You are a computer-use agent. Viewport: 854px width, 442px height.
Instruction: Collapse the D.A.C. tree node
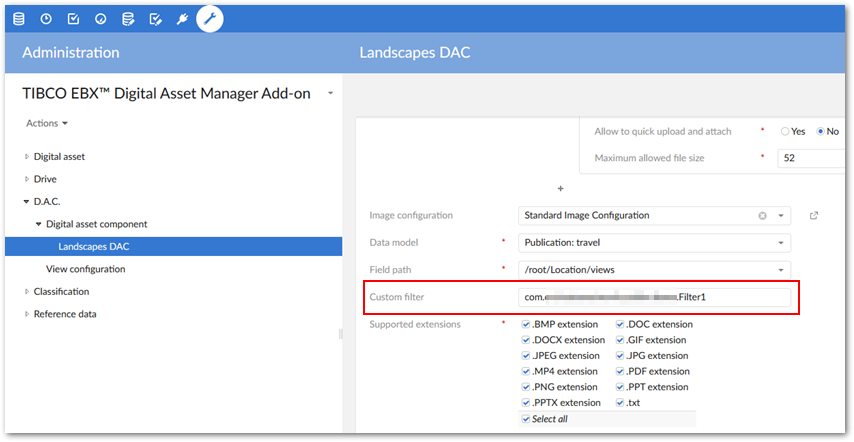27,202
